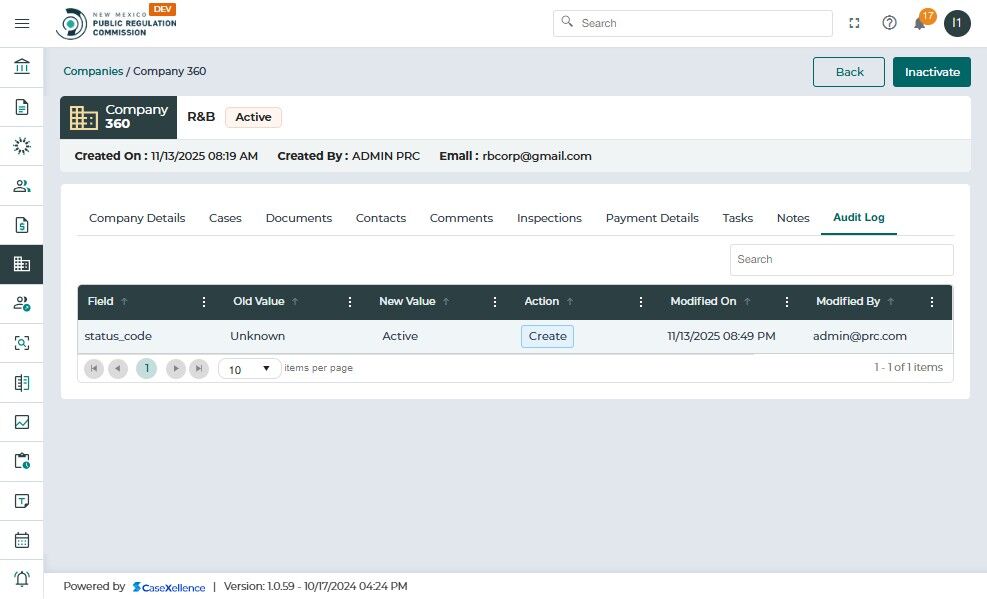
Task: Click the Active status badge
Action: pyautogui.click(x=254, y=117)
